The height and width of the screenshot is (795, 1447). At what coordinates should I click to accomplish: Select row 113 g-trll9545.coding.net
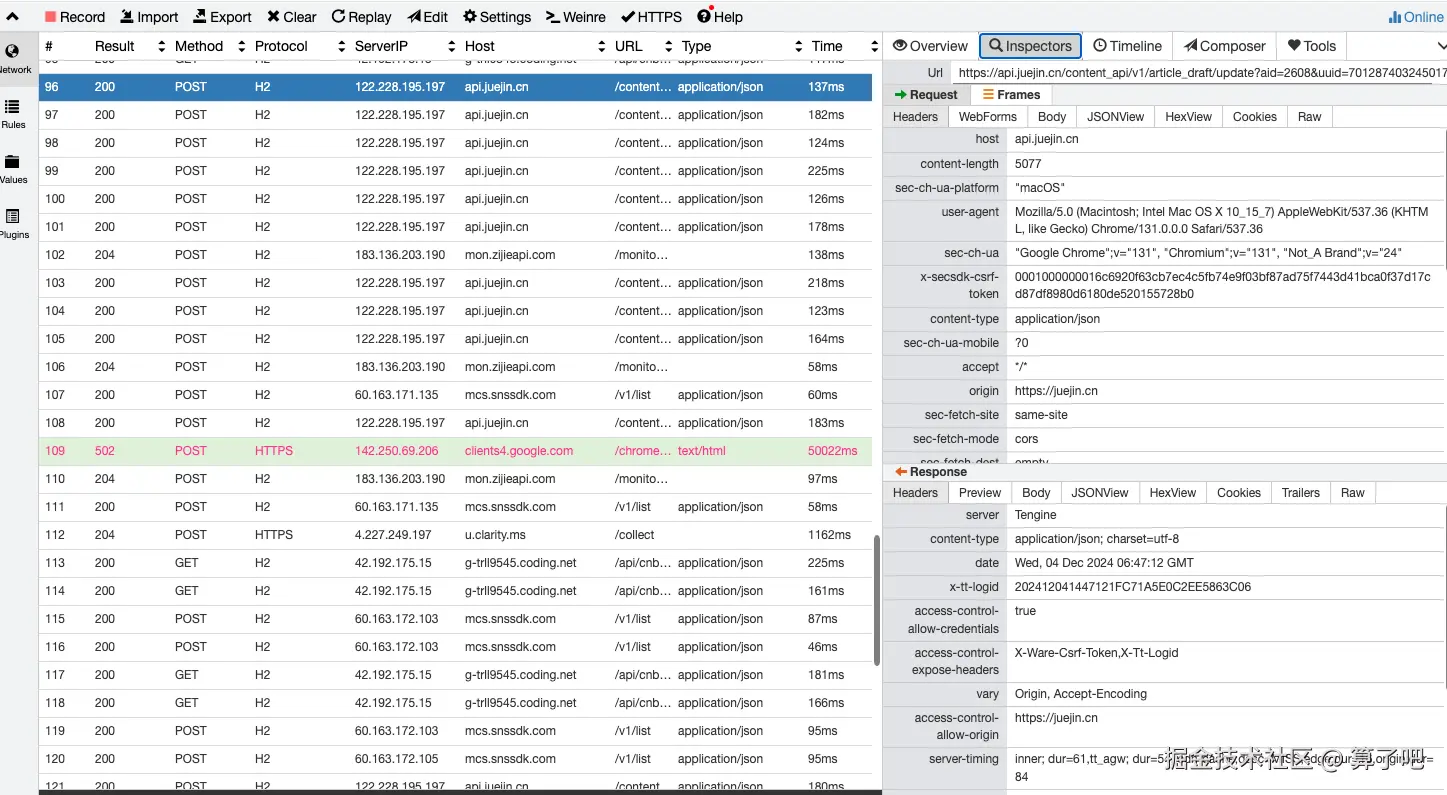(x=455, y=563)
